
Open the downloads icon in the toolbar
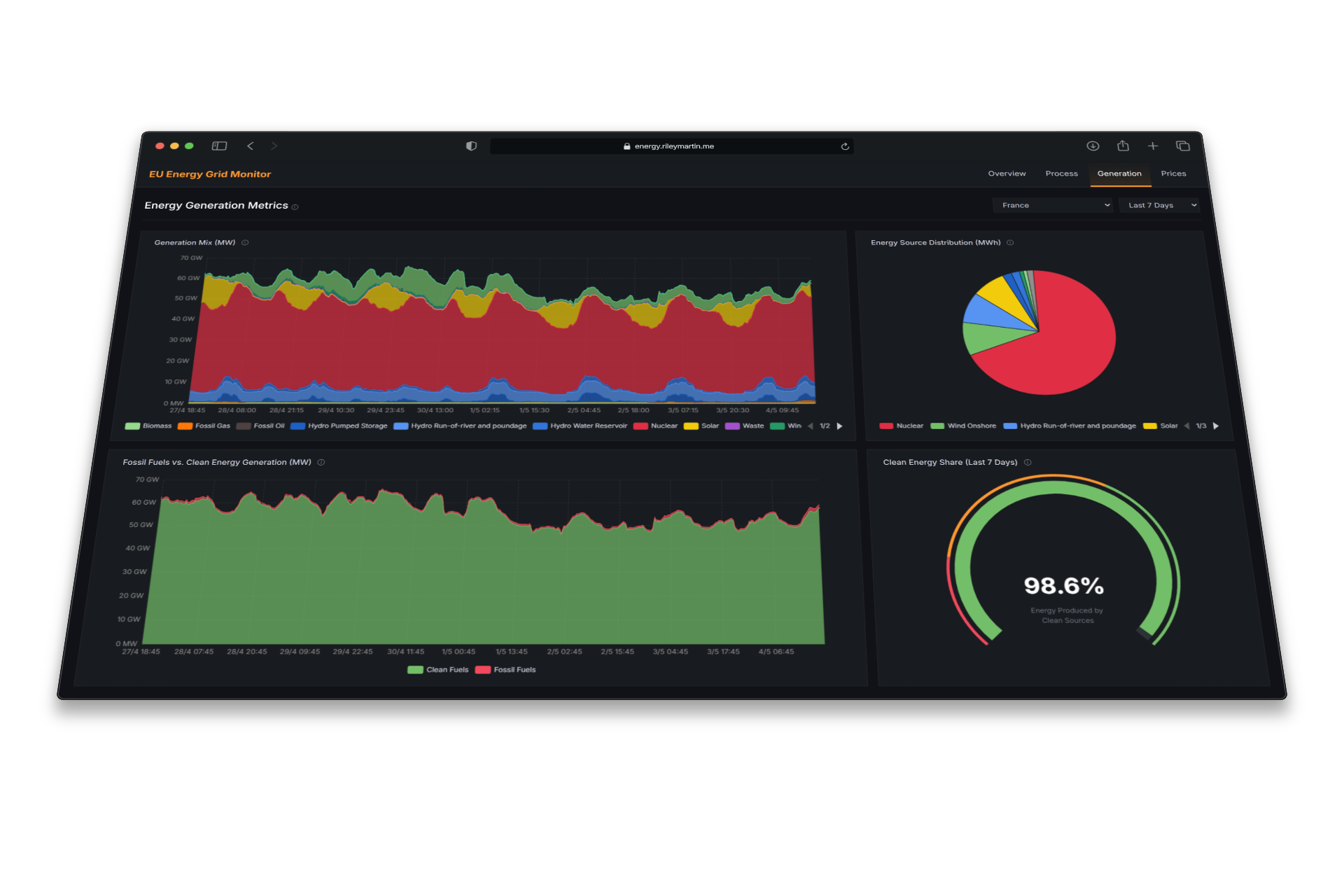coord(1093,146)
